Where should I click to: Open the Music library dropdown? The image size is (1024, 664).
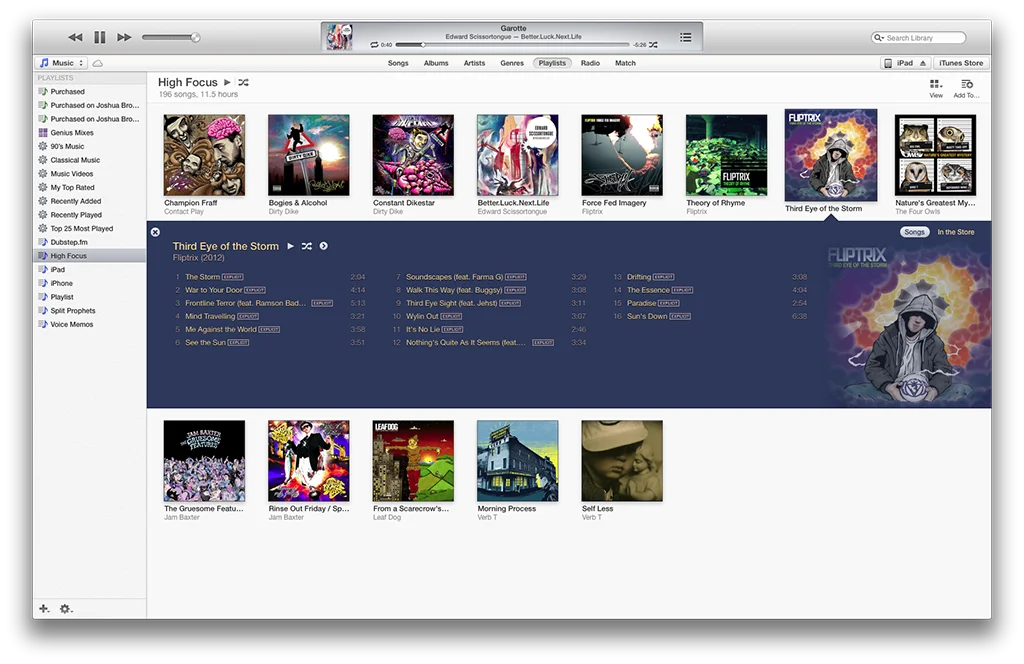click(61, 63)
